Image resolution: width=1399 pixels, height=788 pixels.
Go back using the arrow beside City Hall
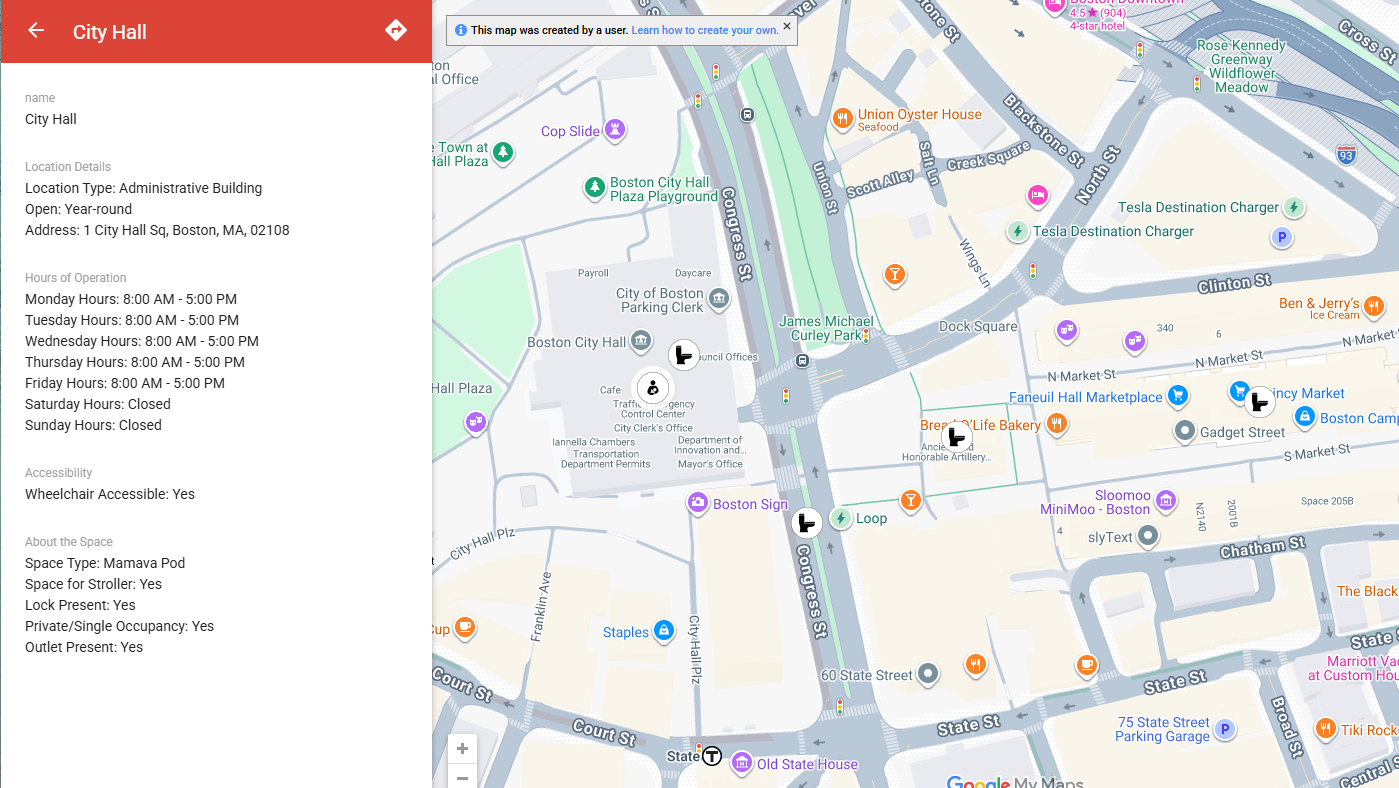36,31
